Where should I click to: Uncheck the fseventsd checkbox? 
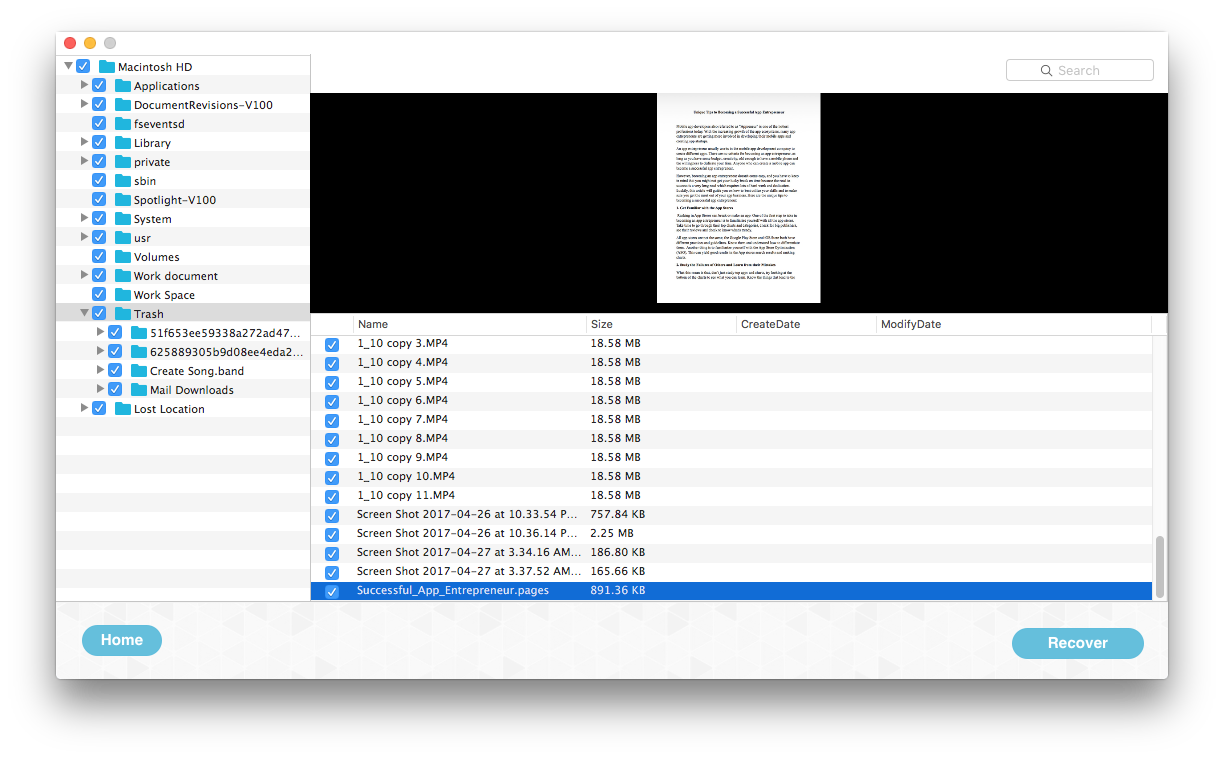tap(99, 124)
